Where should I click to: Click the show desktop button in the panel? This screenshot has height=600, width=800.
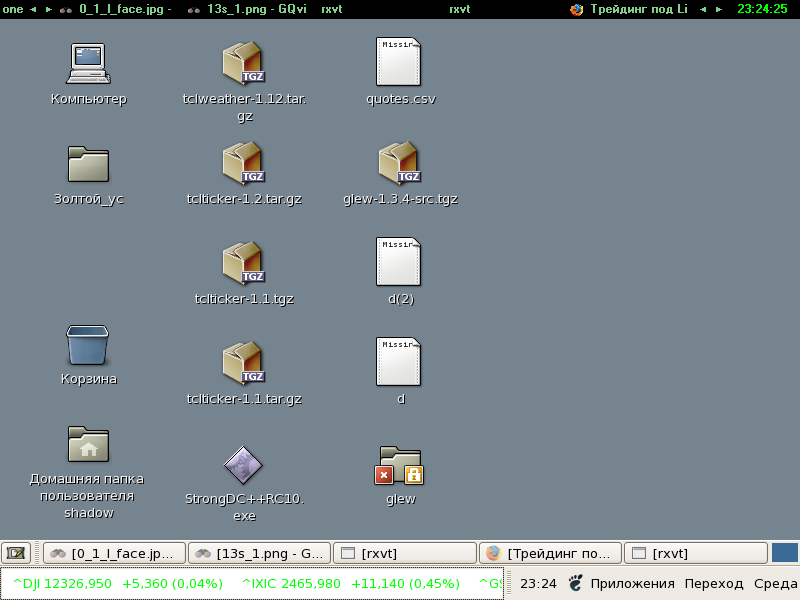(x=16, y=553)
